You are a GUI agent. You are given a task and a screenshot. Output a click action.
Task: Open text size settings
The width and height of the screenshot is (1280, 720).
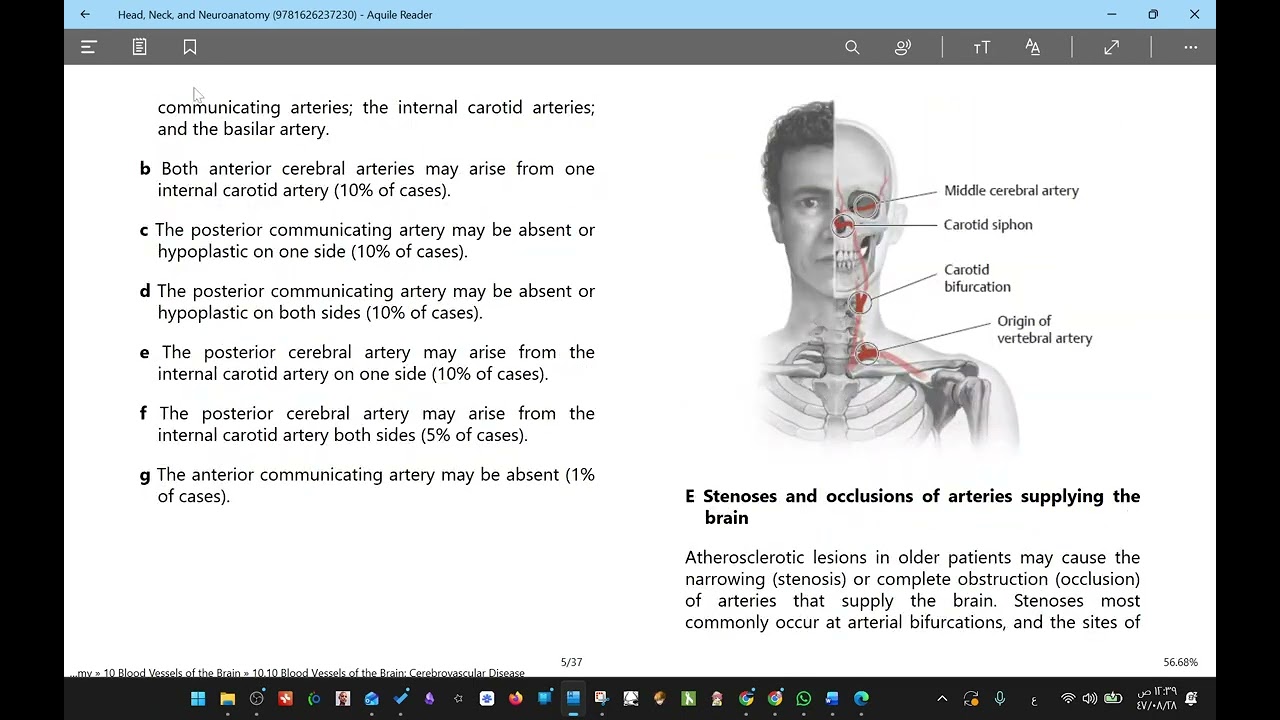(x=982, y=47)
